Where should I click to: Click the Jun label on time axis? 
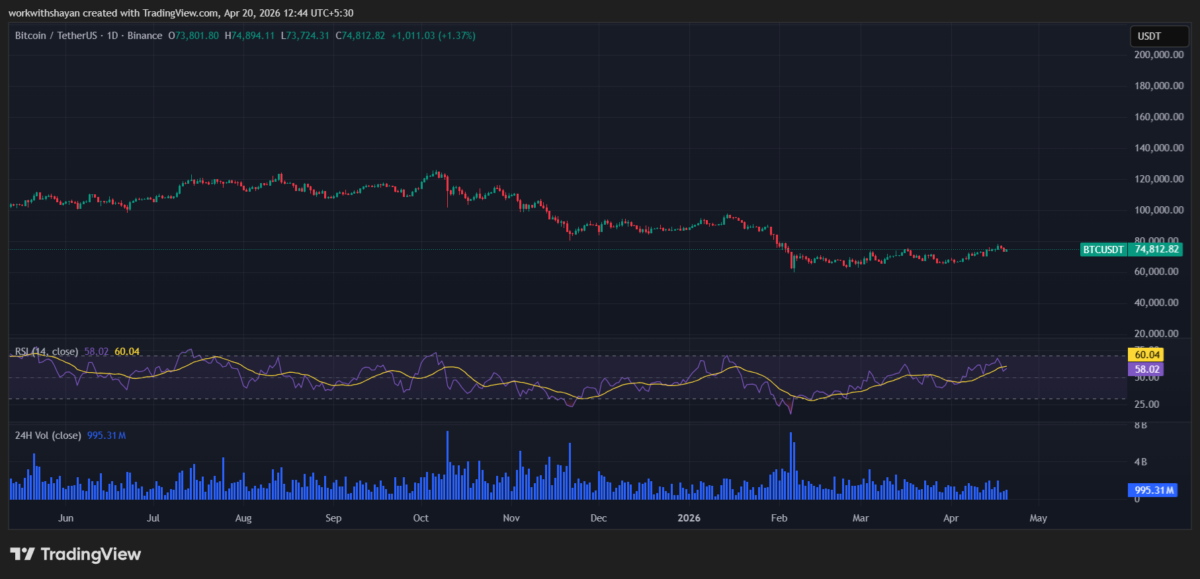coord(67,519)
